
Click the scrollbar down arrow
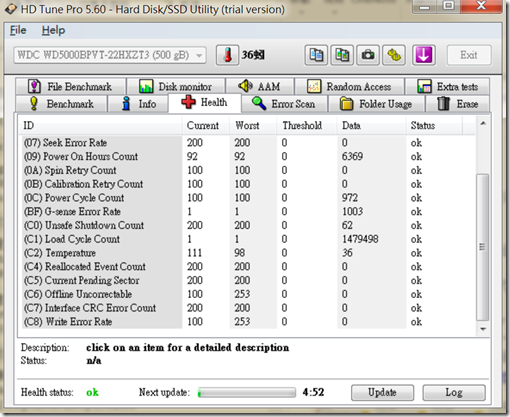pyautogui.click(x=483, y=329)
